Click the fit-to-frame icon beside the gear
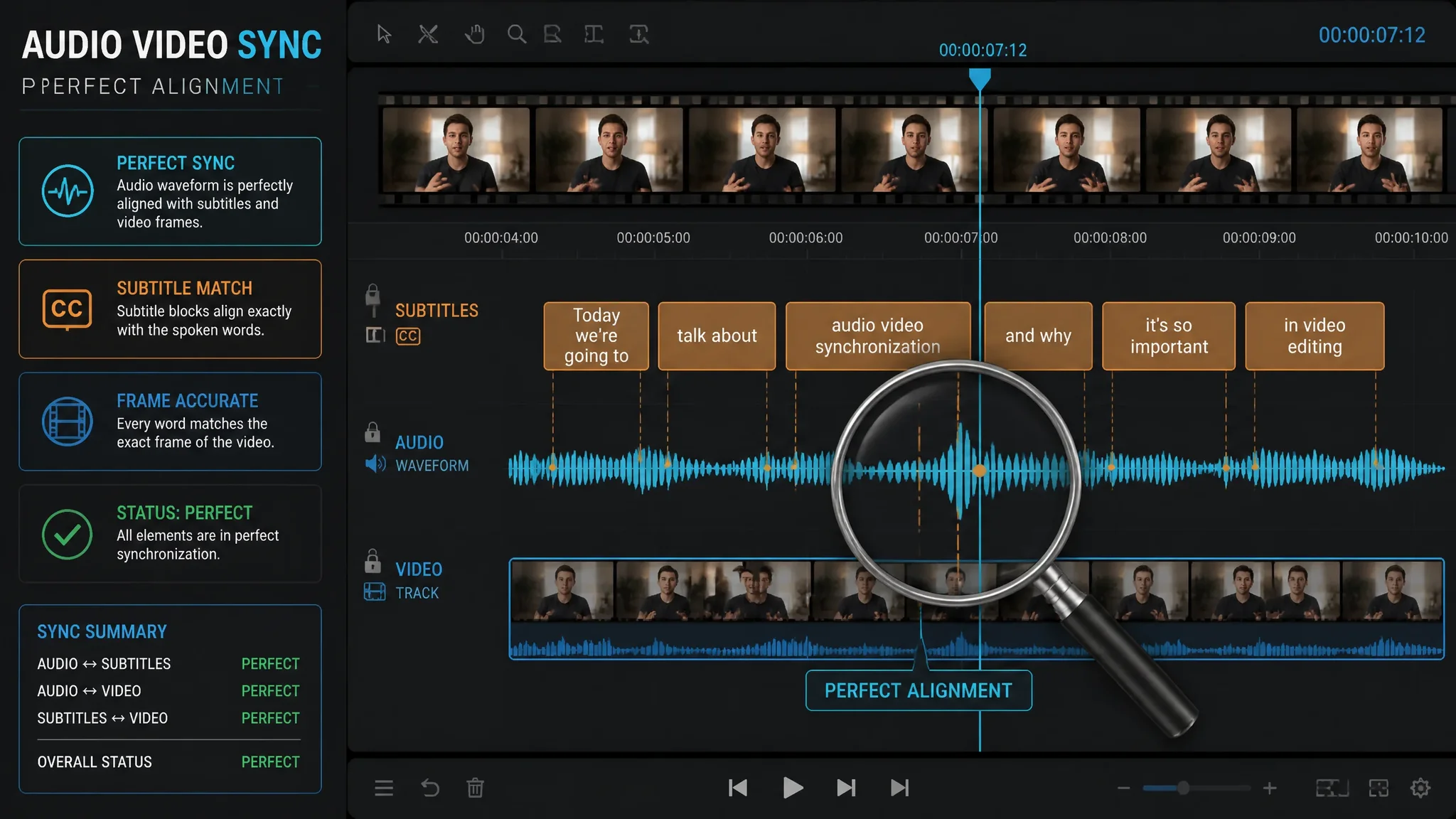 coord(1379,788)
